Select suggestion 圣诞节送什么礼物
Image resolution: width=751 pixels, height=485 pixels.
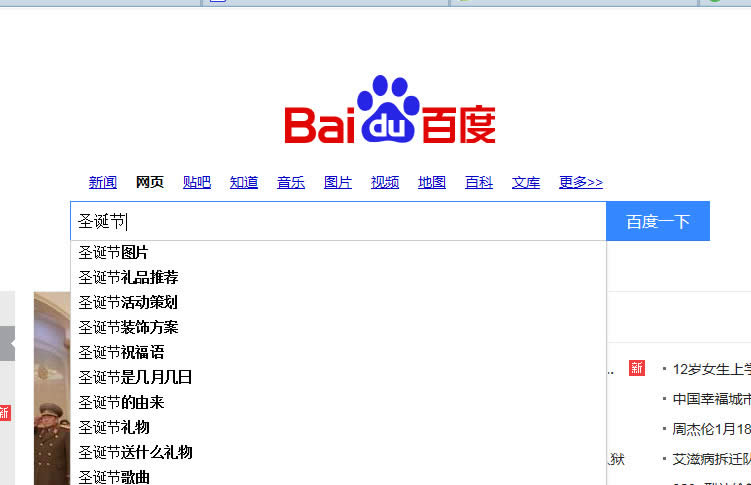pos(135,452)
